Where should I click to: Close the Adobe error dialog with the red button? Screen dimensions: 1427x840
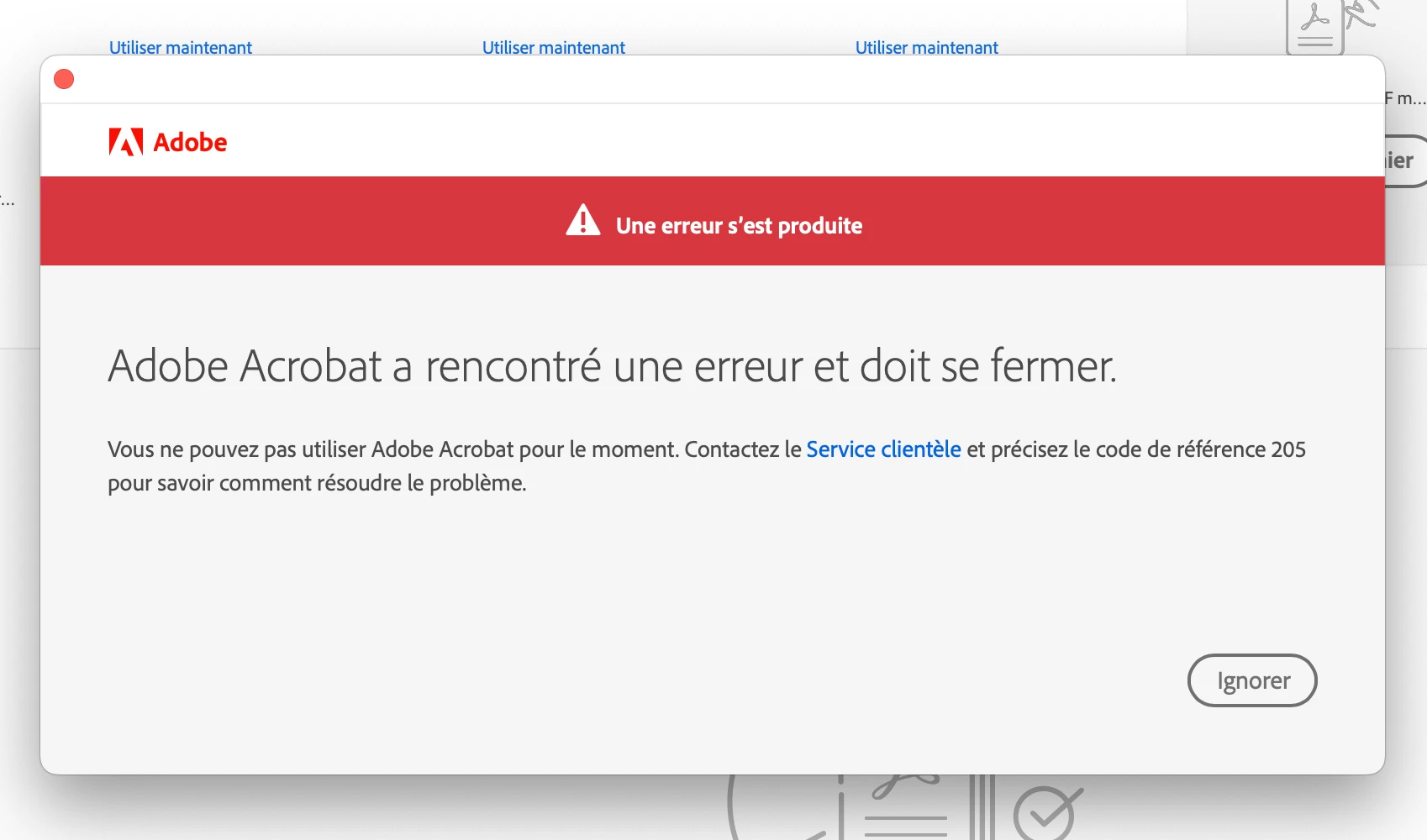pos(64,79)
